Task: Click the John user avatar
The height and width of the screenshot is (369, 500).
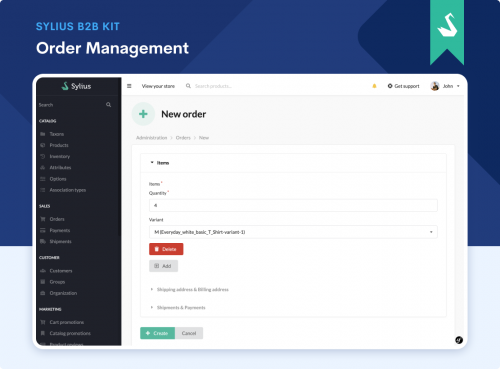Action: (435, 86)
